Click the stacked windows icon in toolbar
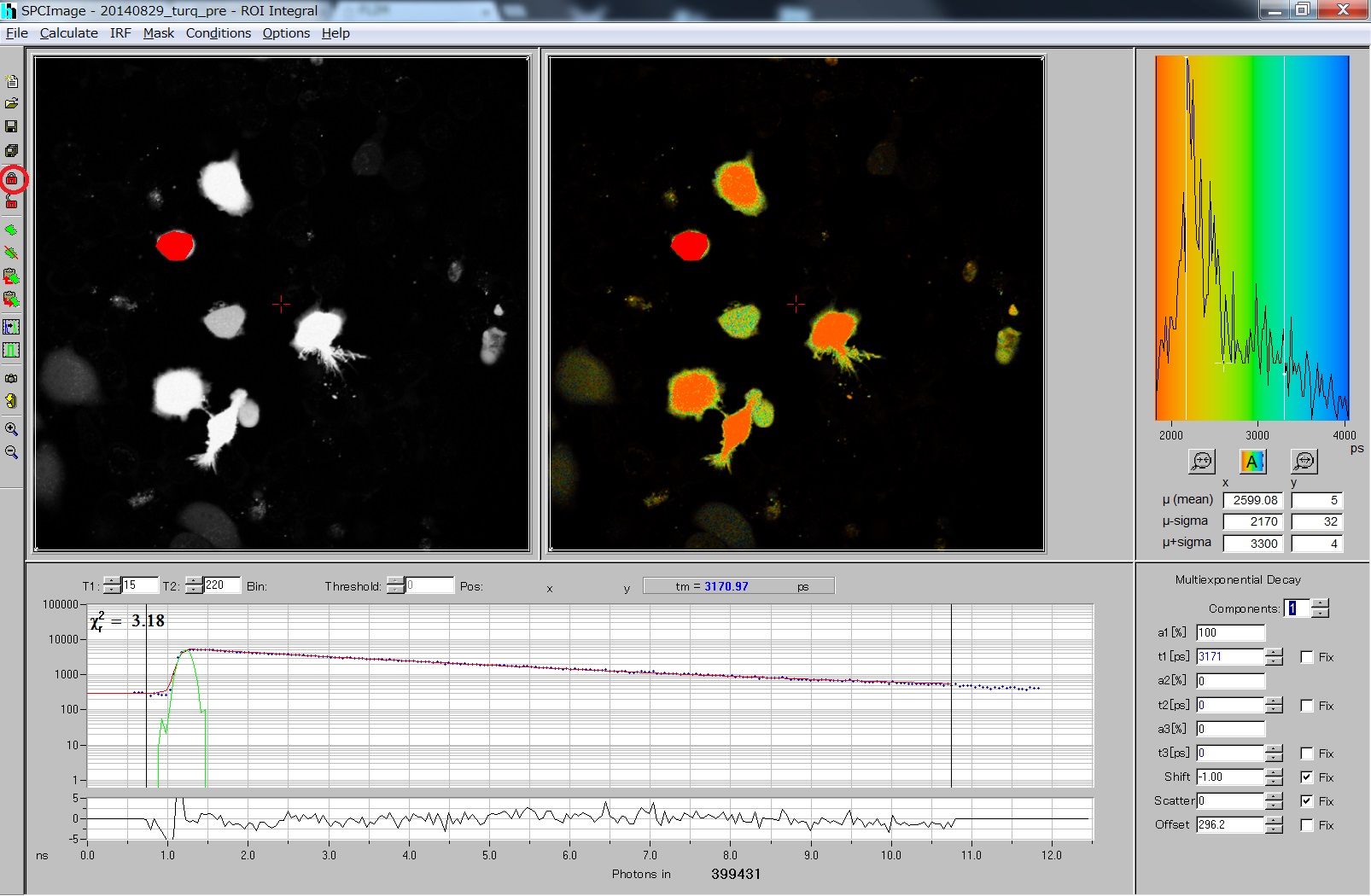This screenshot has height=896, width=1371. [x=12, y=150]
